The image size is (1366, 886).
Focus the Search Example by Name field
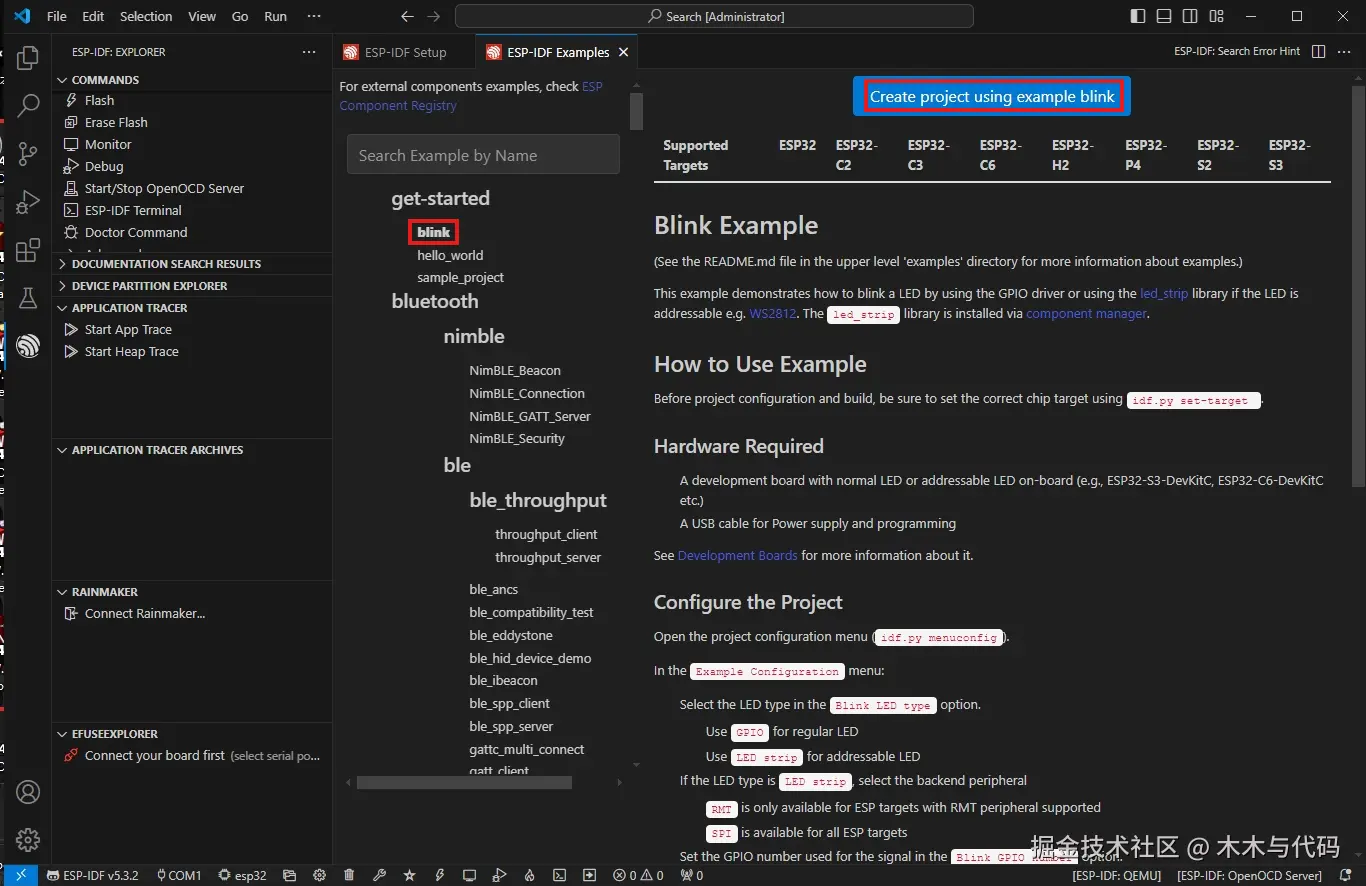483,155
